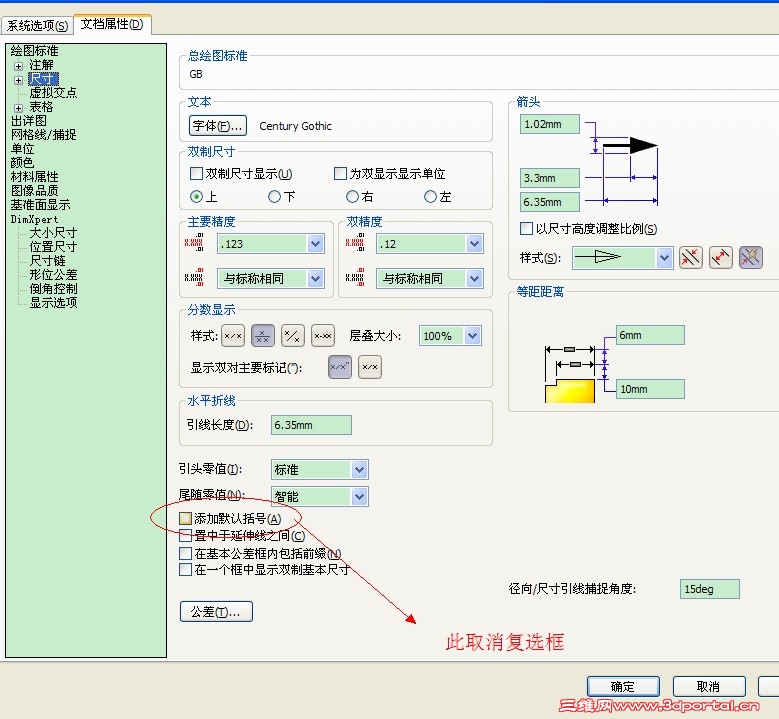Select the 上 radio button
Image resolution: width=779 pixels, height=719 pixels.
coord(197,197)
